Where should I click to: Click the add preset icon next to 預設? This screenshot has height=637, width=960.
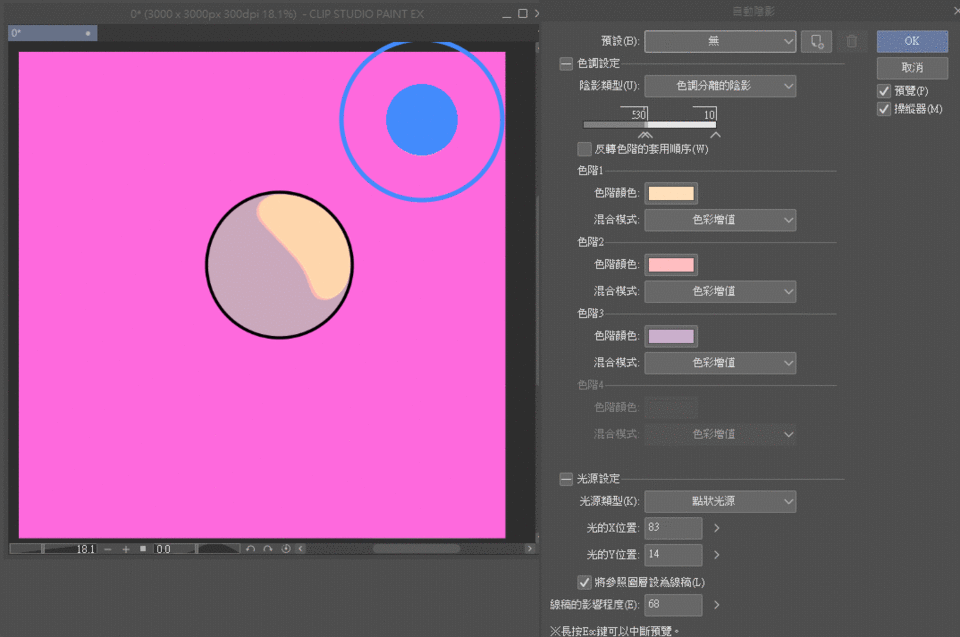click(816, 42)
